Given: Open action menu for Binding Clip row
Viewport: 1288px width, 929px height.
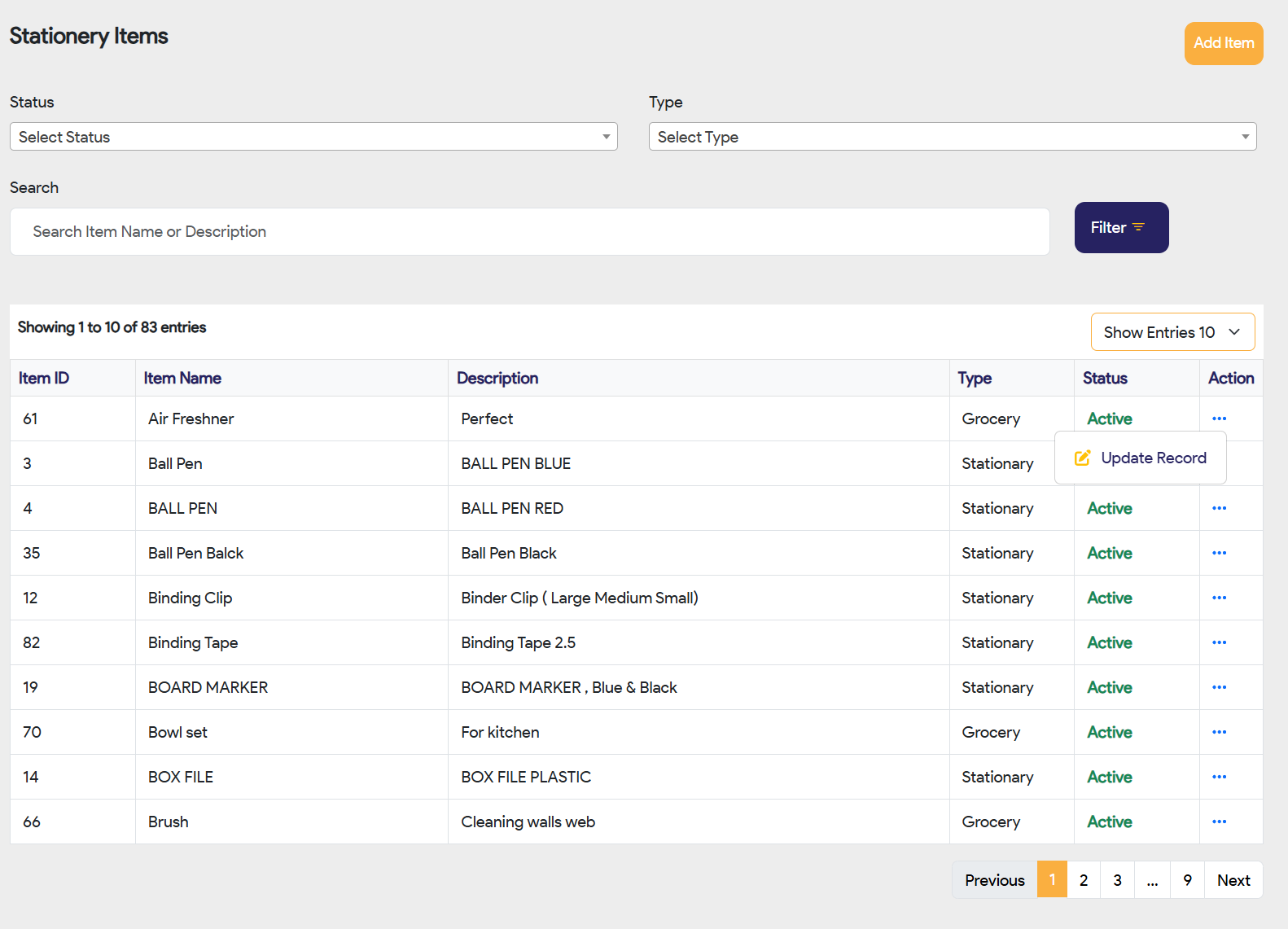Looking at the screenshot, I should click(1219, 598).
